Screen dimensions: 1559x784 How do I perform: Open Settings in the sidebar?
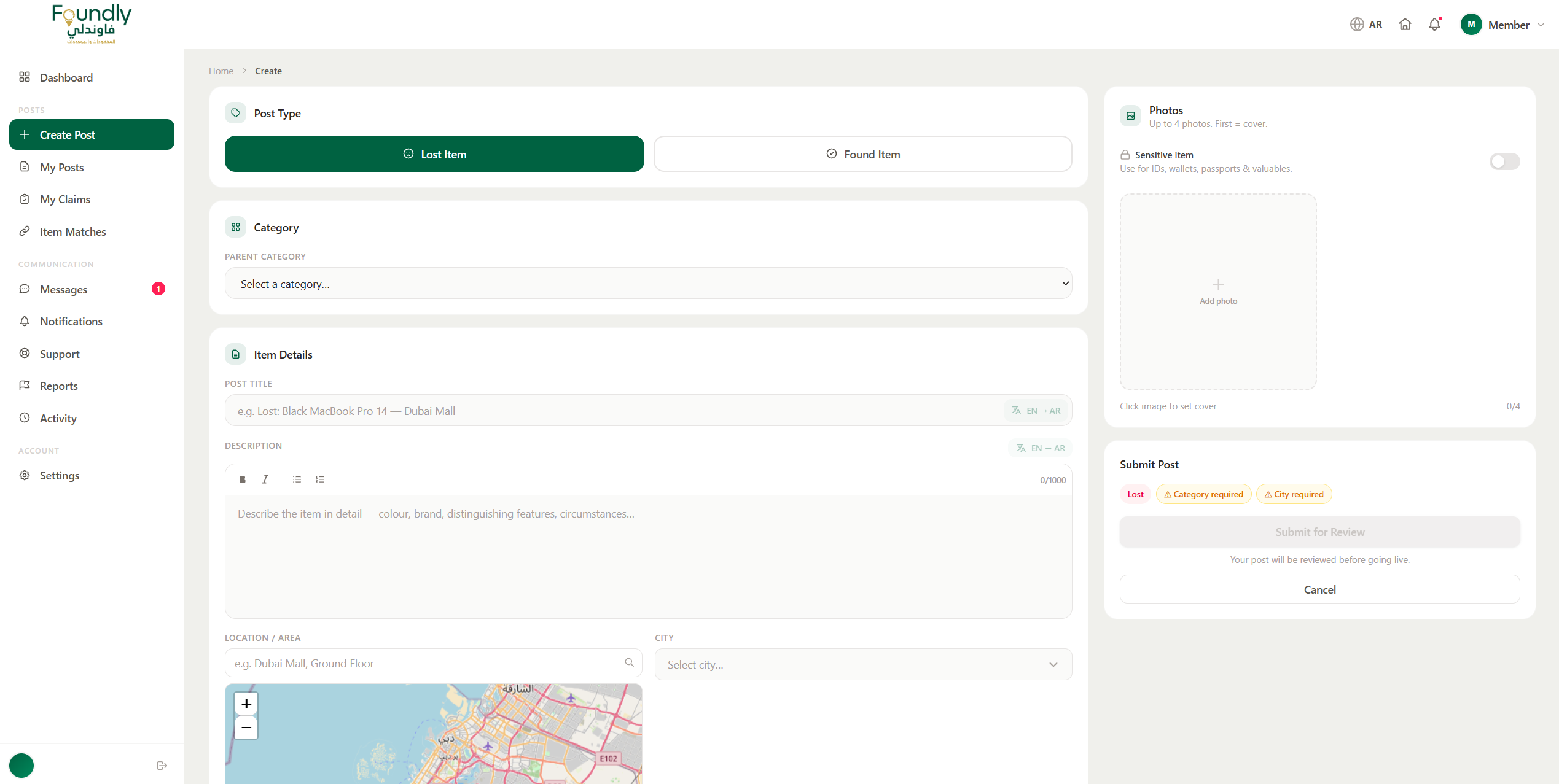point(92,475)
